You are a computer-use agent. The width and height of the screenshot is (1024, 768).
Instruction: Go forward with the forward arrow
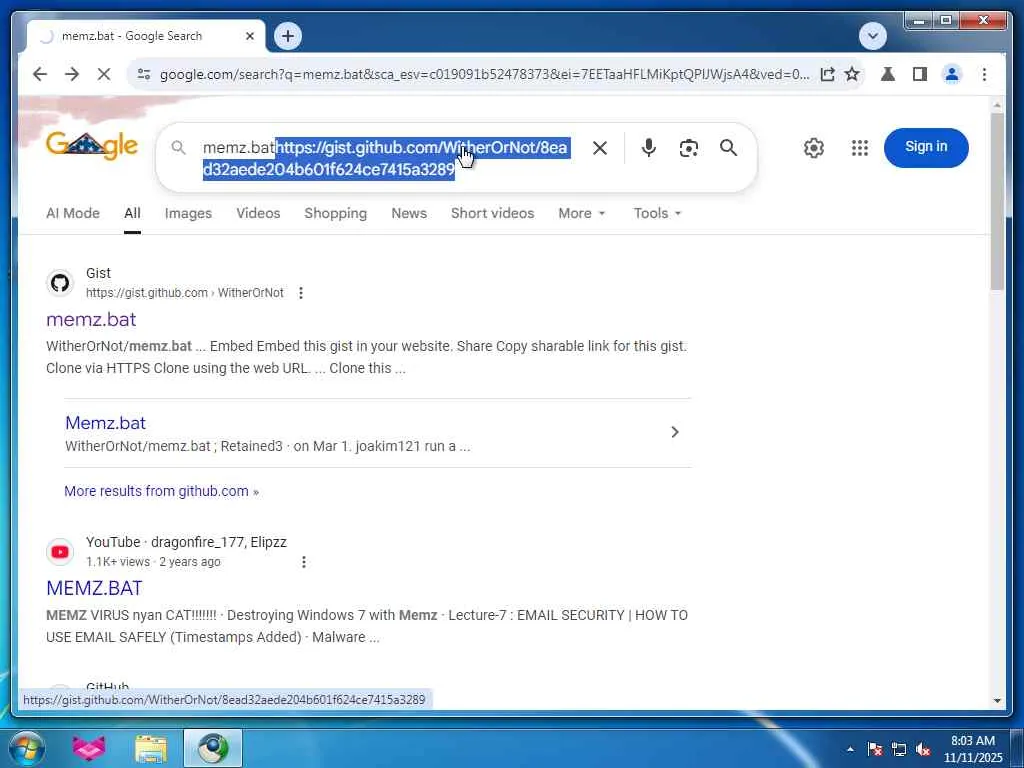click(72, 74)
